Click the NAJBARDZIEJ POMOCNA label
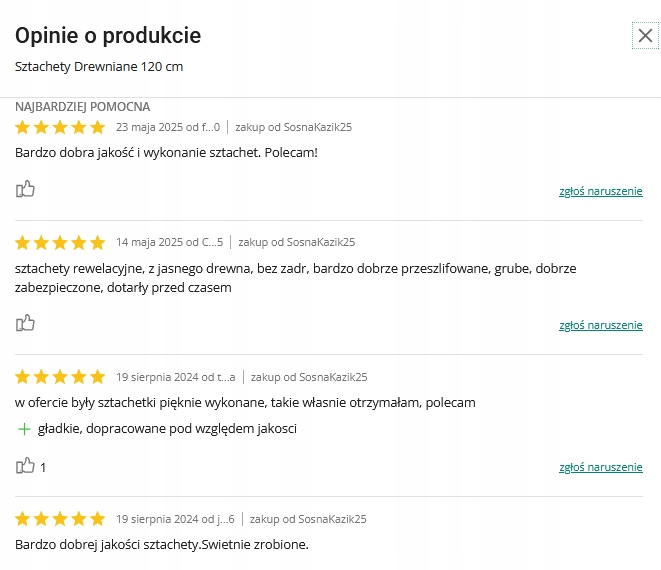The image size is (661, 570). pyautogui.click(x=83, y=106)
